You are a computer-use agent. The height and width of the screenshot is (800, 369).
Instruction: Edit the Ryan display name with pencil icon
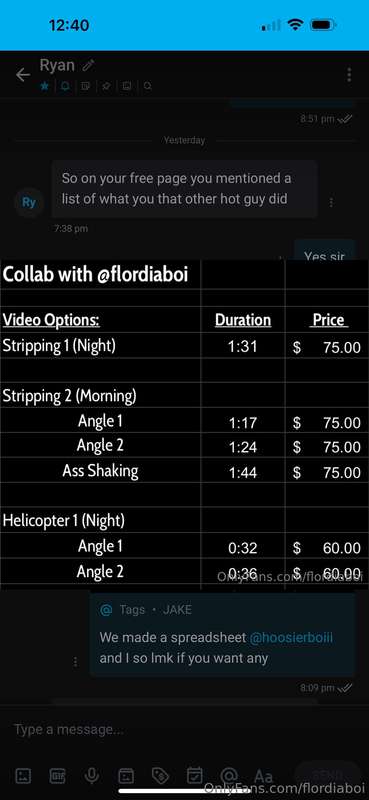click(x=88, y=65)
